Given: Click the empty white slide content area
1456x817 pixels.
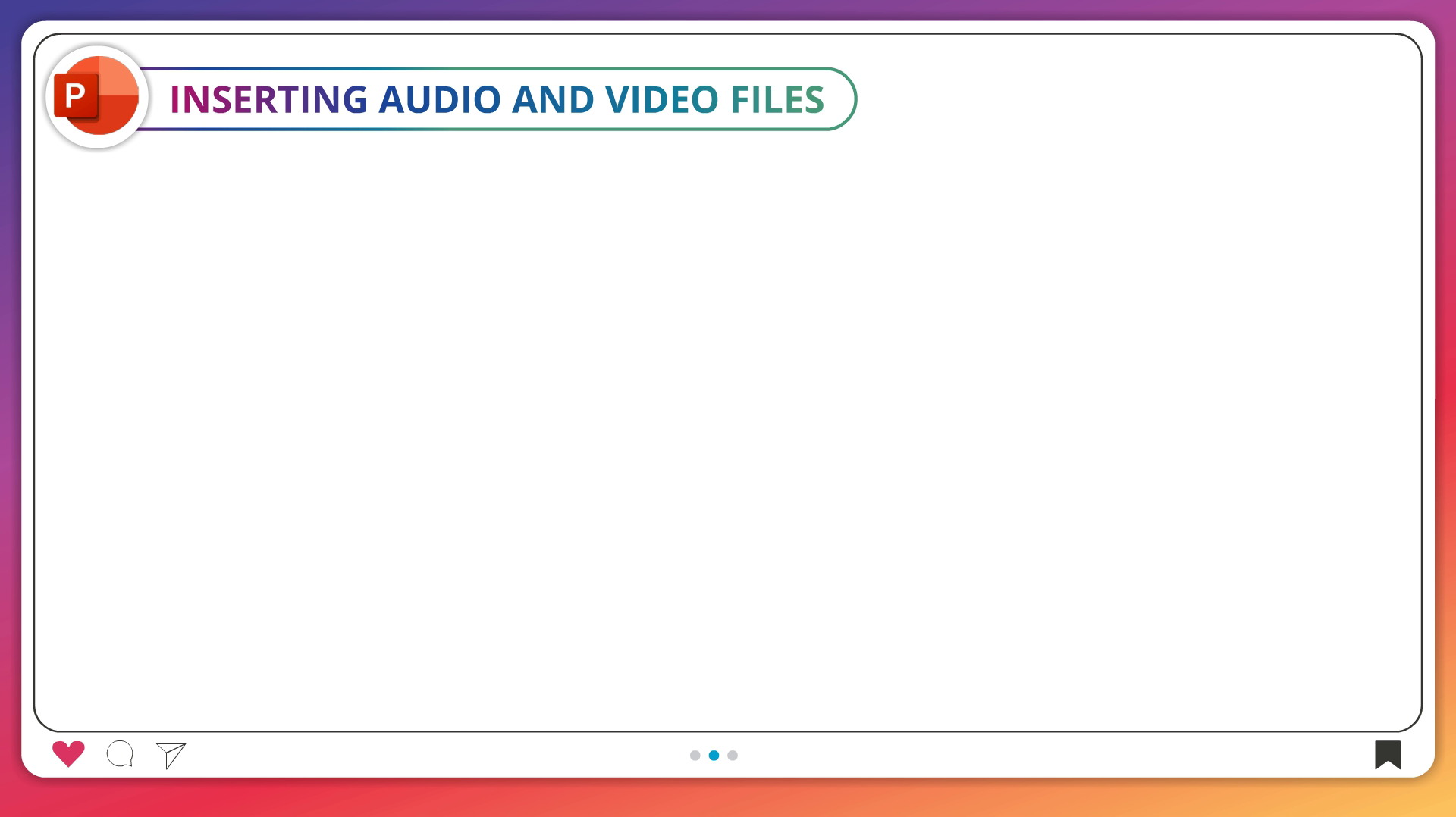Looking at the screenshot, I should click(728, 424).
